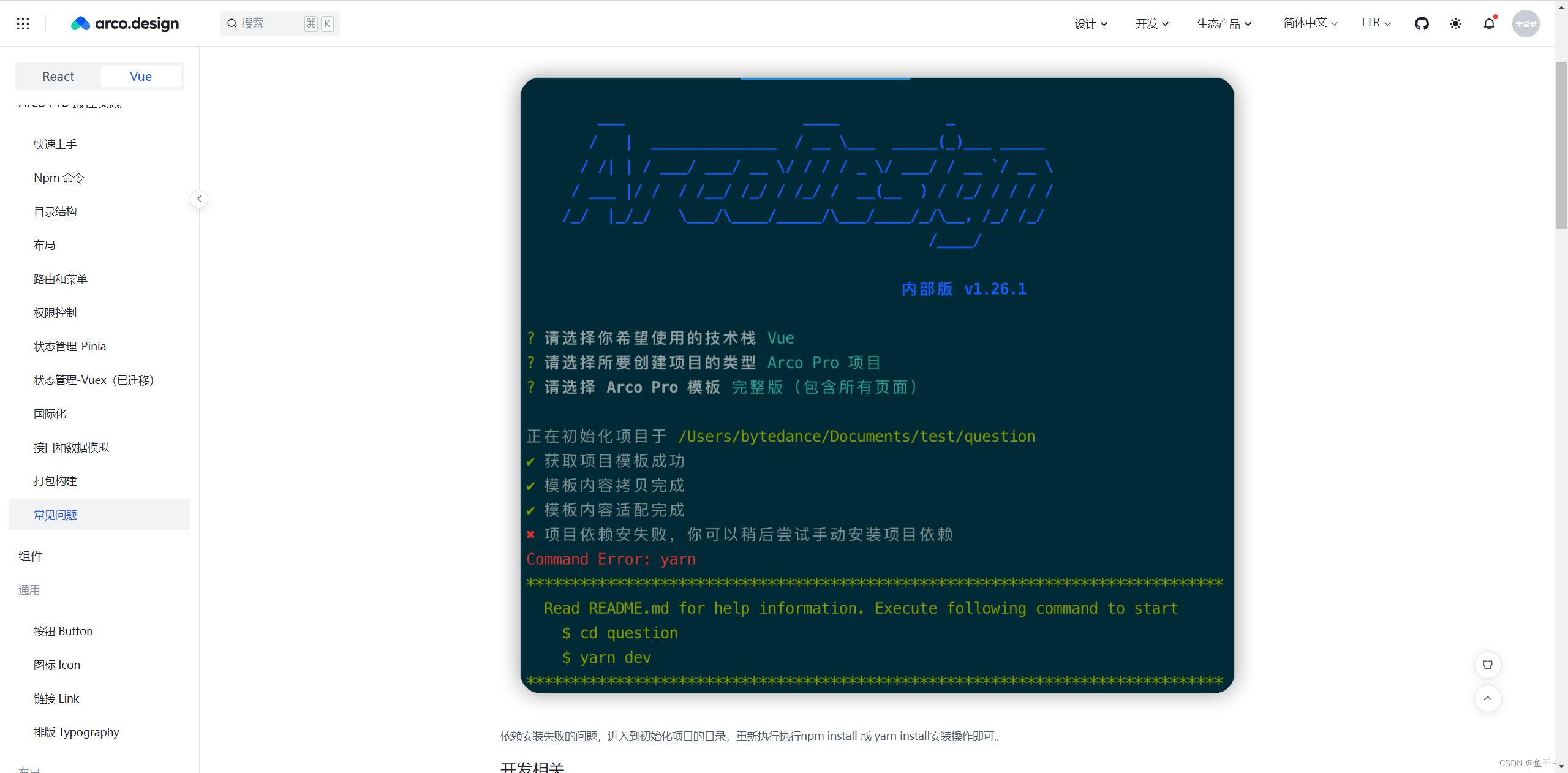Collapse the sidebar with the chevron button
Image resolution: width=1568 pixels, height=773 pixels.
click(x=199, y=199)
